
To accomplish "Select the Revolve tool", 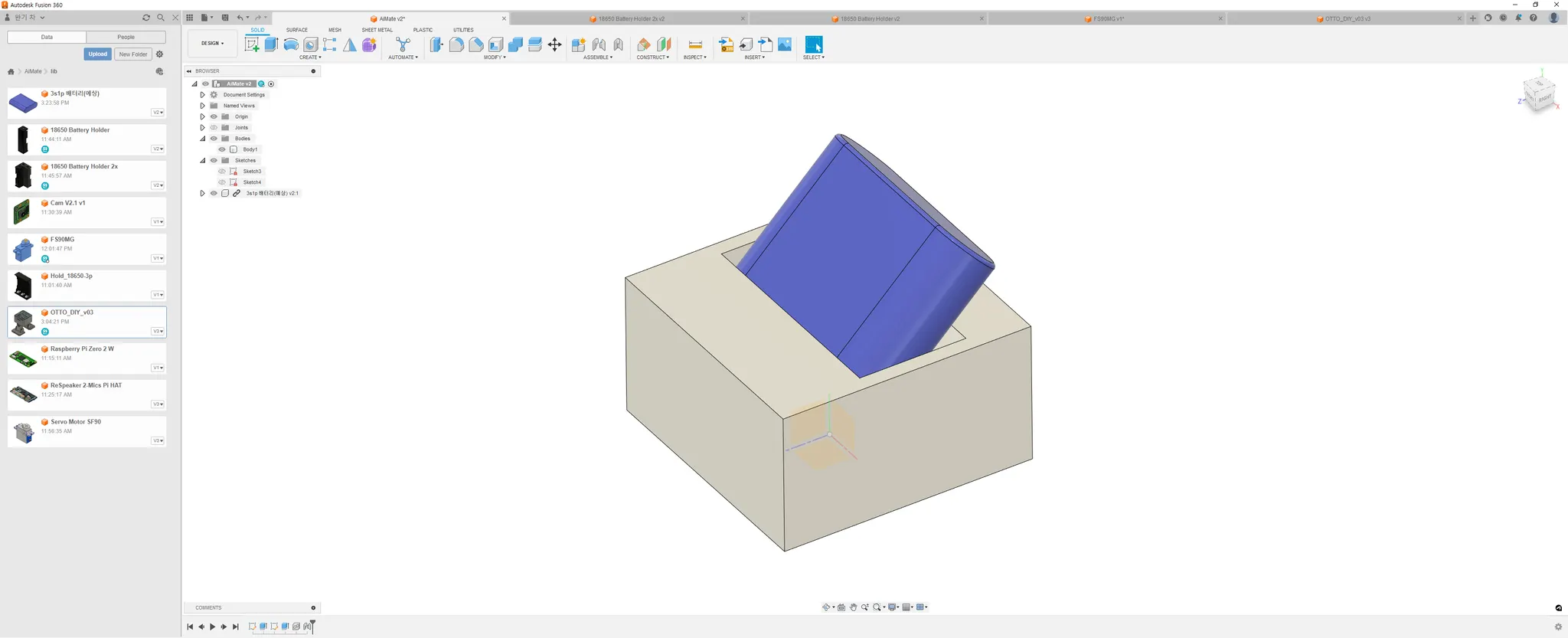I will click(x=291, y=45).
